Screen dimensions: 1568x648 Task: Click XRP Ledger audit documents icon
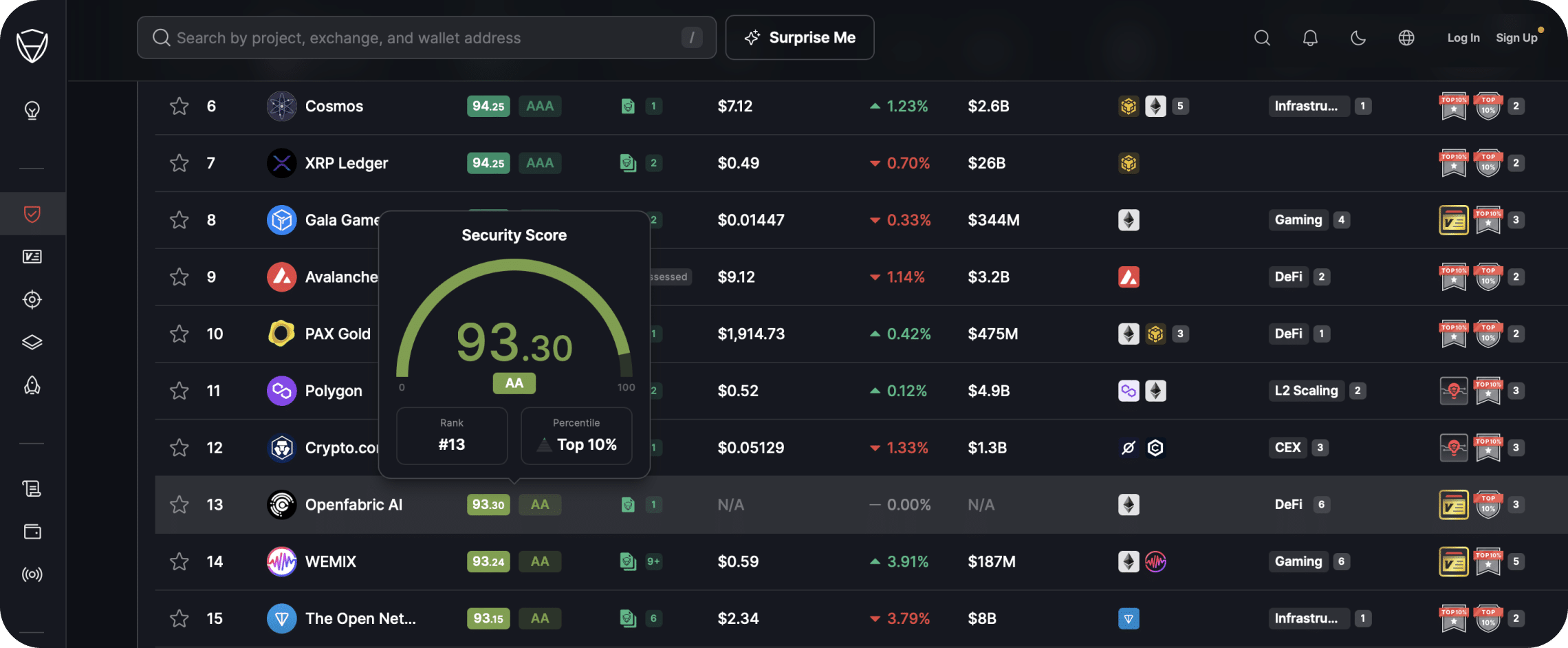(628, 163)
